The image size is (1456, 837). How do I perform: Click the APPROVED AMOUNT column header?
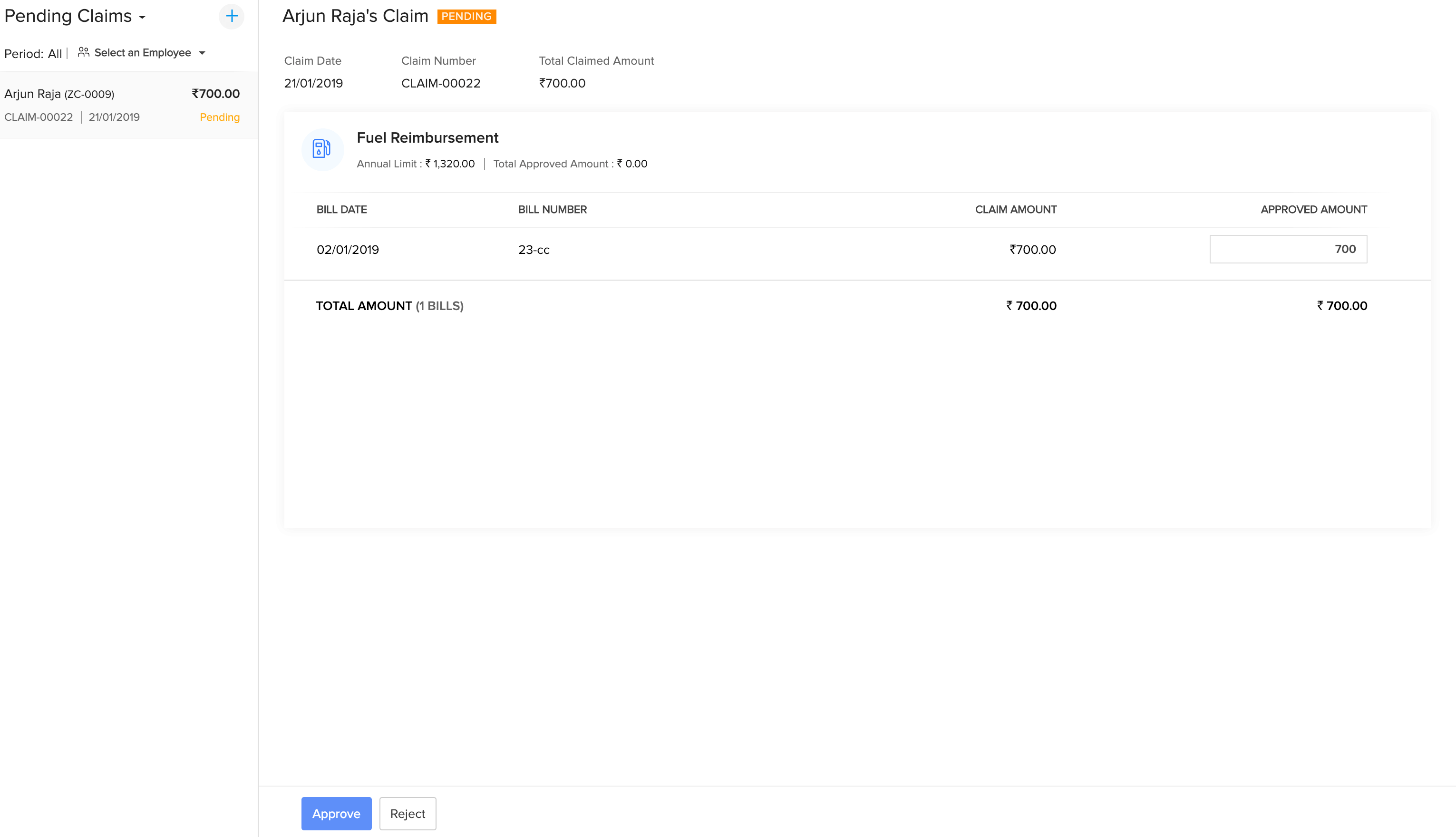tap(1313, 210)
